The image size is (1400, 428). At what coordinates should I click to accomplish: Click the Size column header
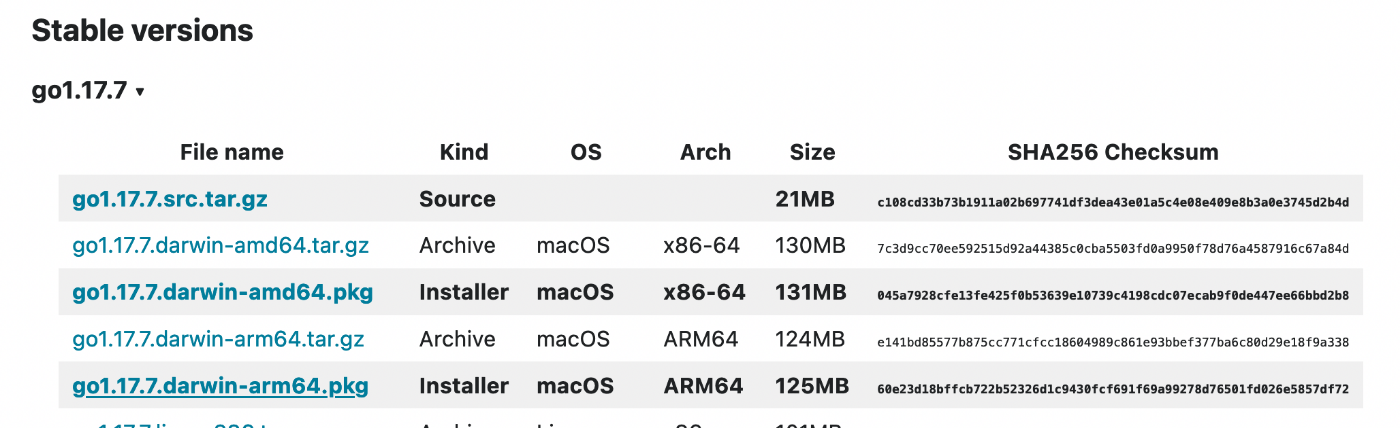coord(812,153)
